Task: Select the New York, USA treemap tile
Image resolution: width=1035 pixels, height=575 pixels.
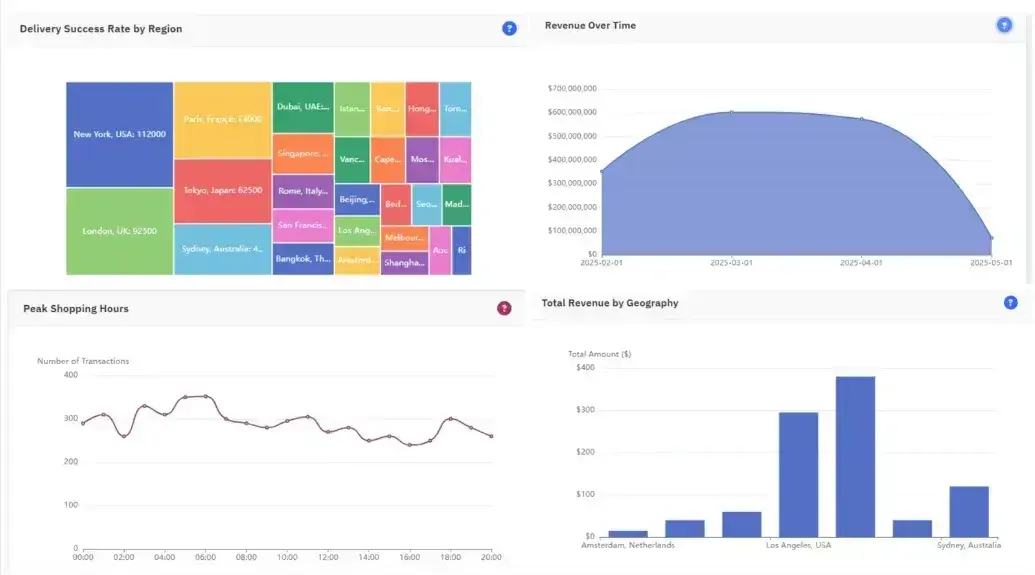Action: (120, 134)
